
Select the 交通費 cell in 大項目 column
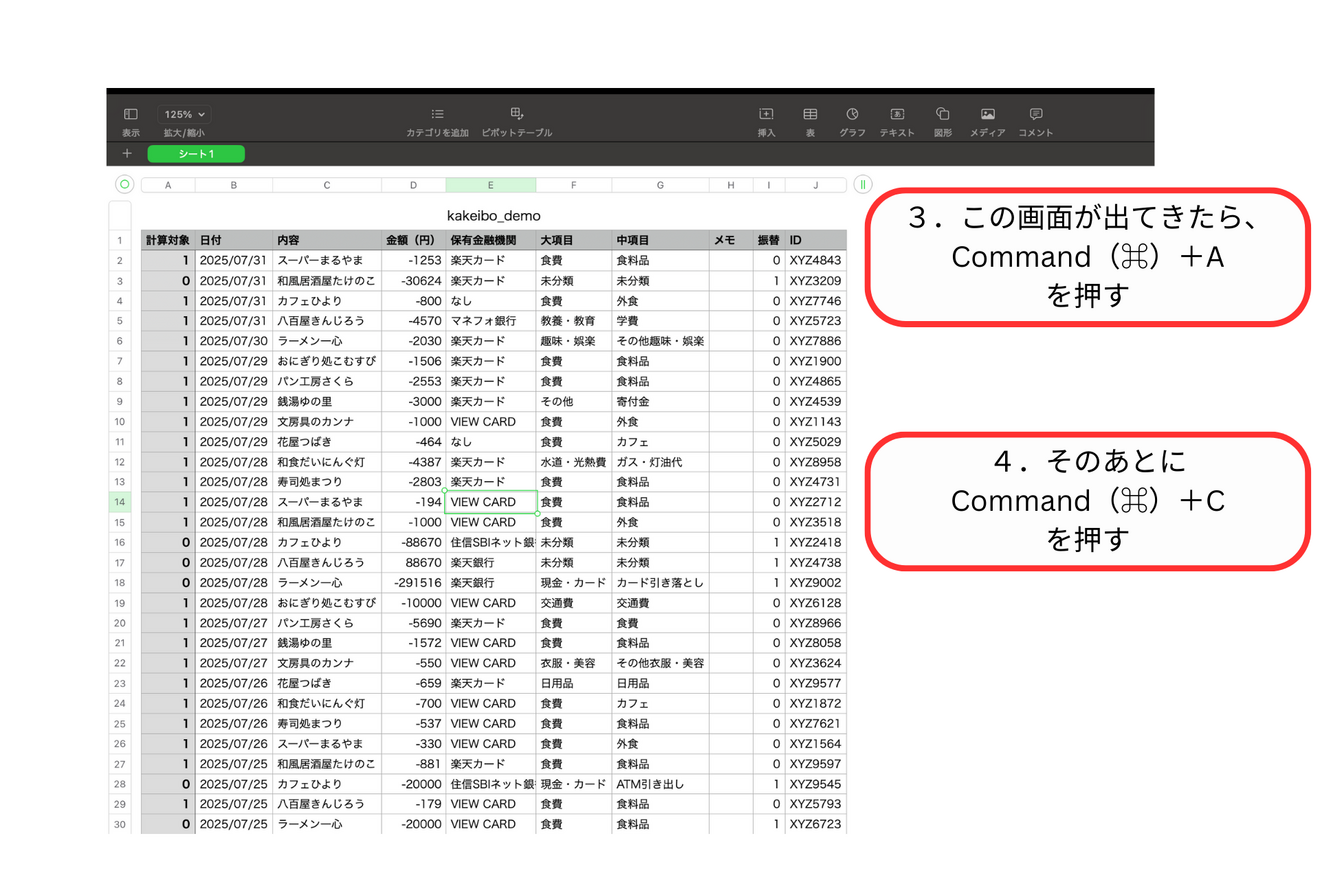coord(574,603)
